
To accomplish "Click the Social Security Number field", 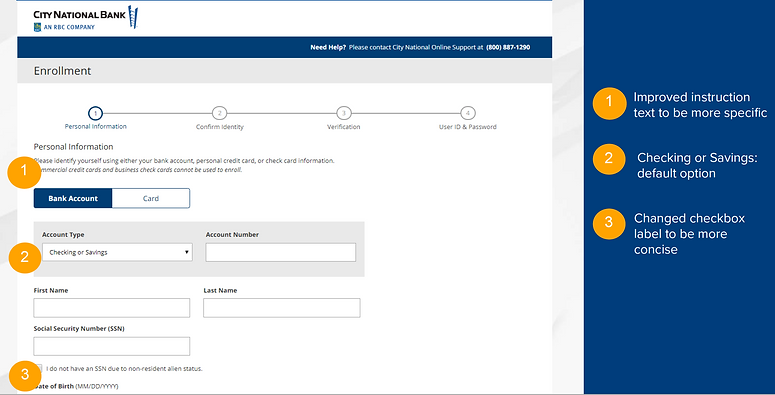I will [x=112, y=346].
